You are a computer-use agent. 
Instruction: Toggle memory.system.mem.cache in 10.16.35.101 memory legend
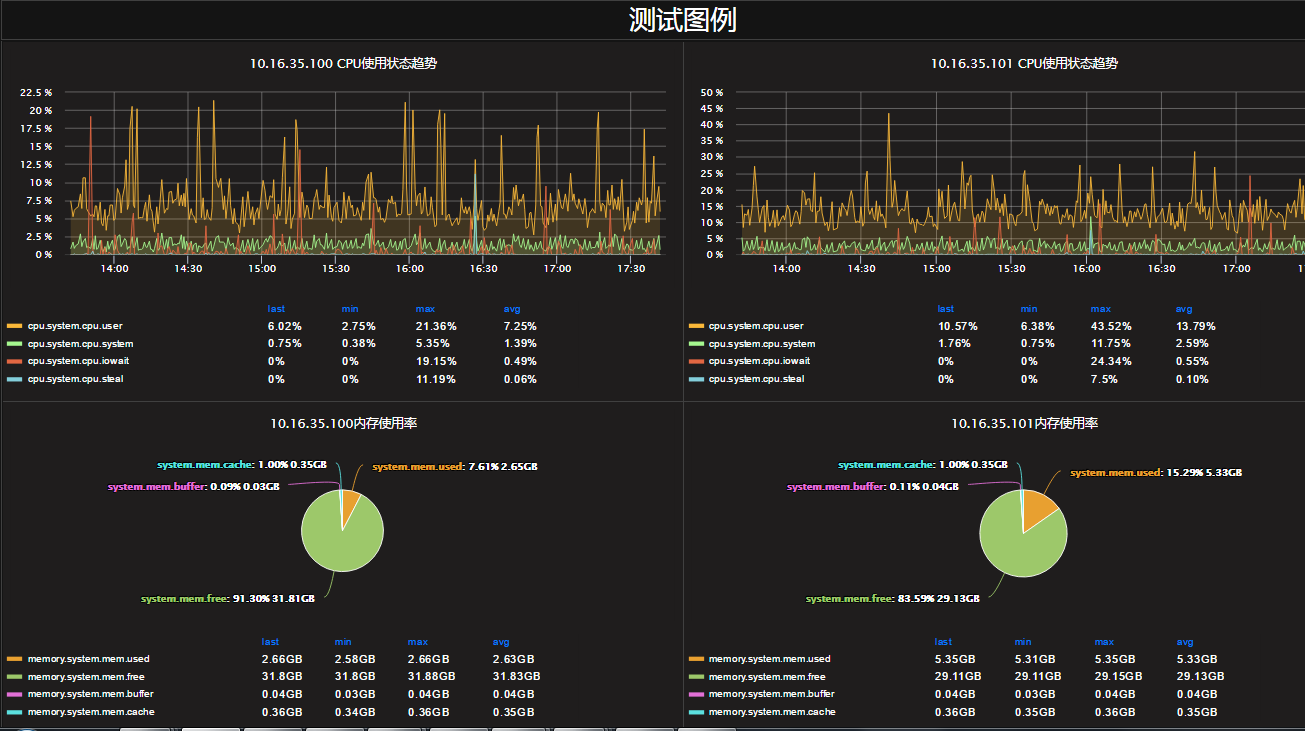coord(772,712)
